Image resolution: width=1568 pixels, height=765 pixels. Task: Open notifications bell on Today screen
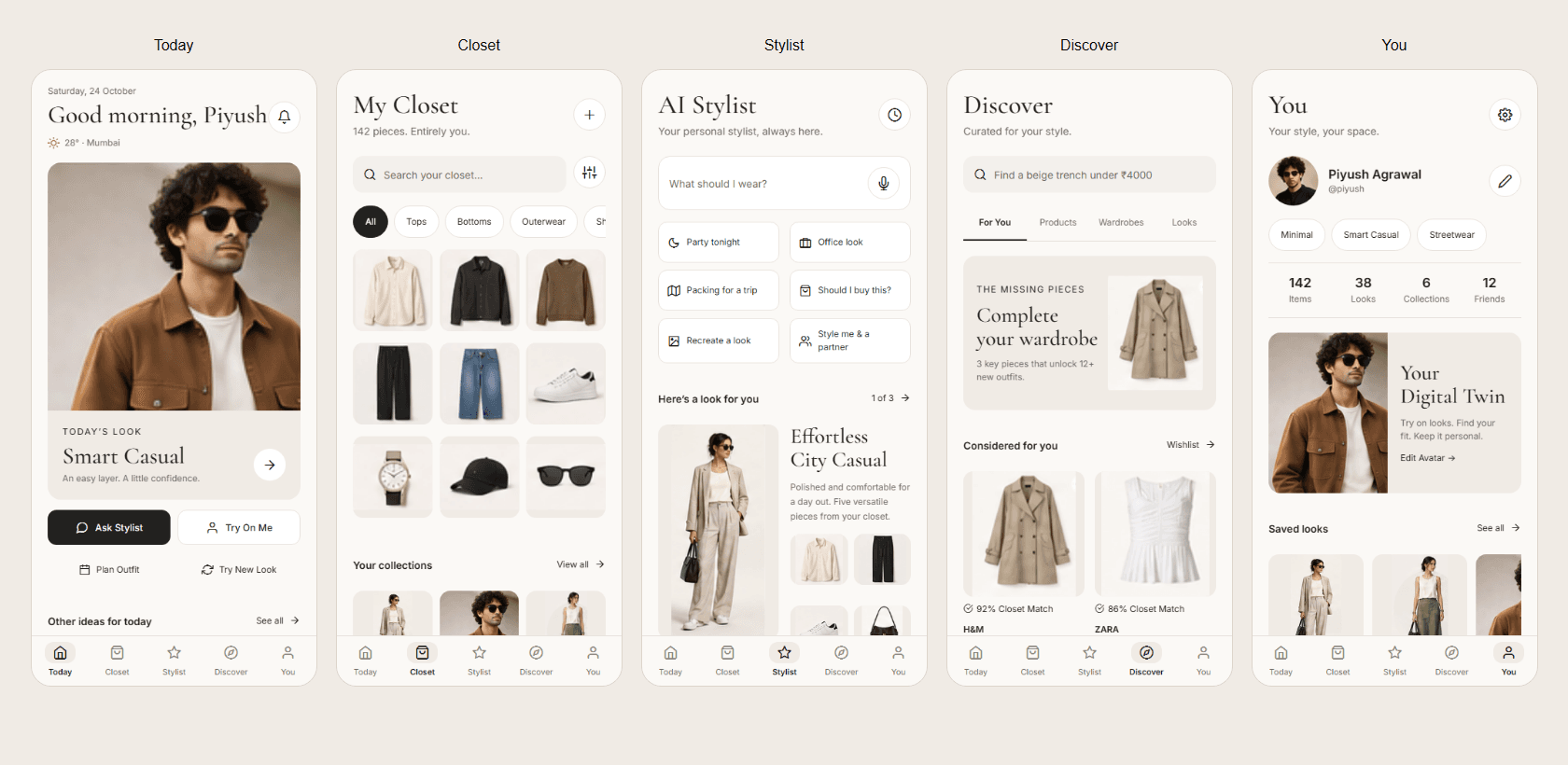[285, 117]
